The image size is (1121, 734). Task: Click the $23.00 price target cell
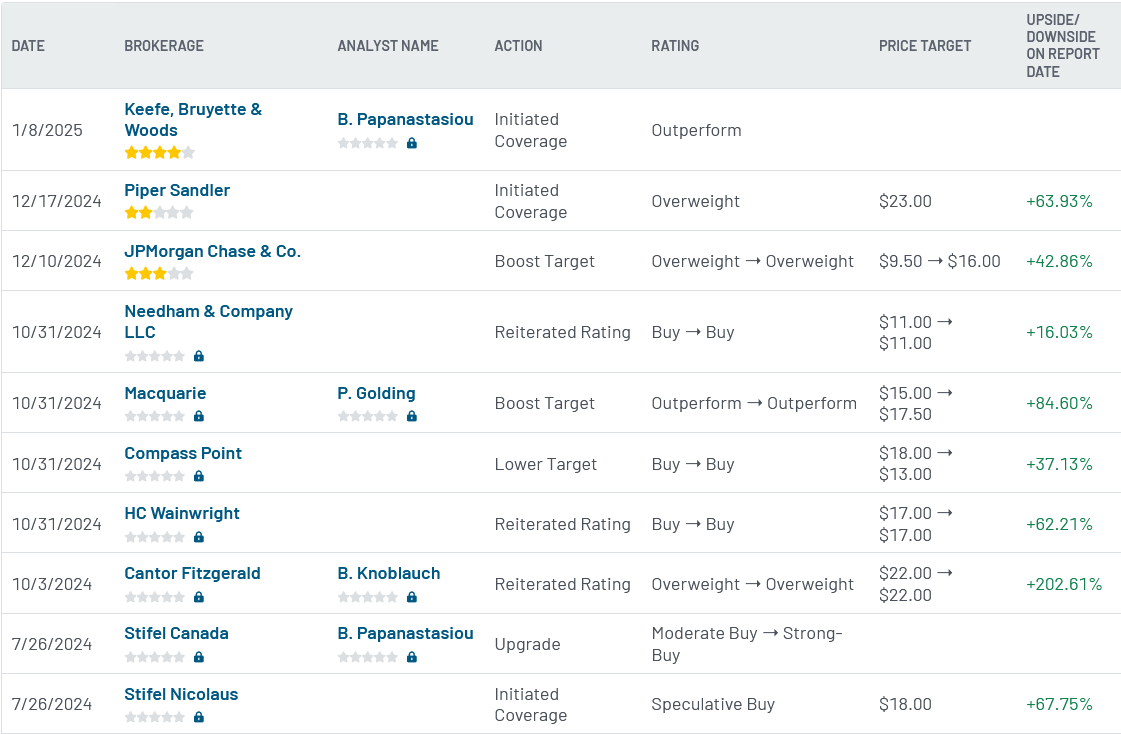905,201
